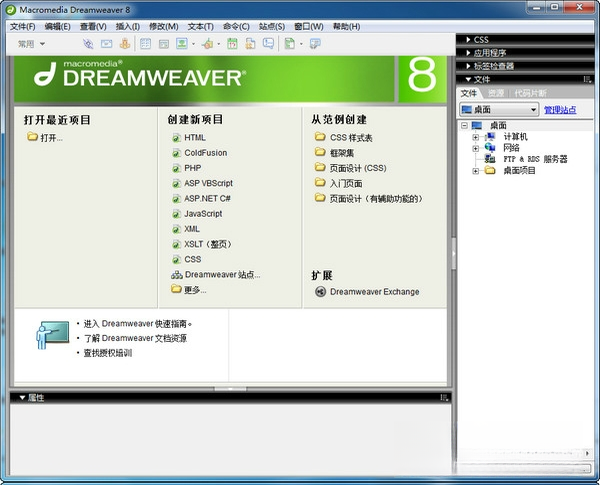Screen dimensions: 600x485
Task: Open Dreamweaver Exchange link
Action: click(367, 292)
